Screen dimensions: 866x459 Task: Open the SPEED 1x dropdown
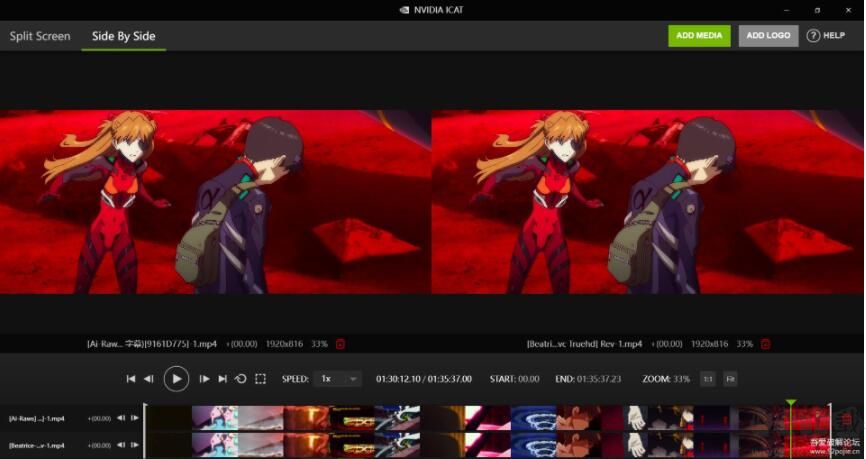tap(338, 379)
